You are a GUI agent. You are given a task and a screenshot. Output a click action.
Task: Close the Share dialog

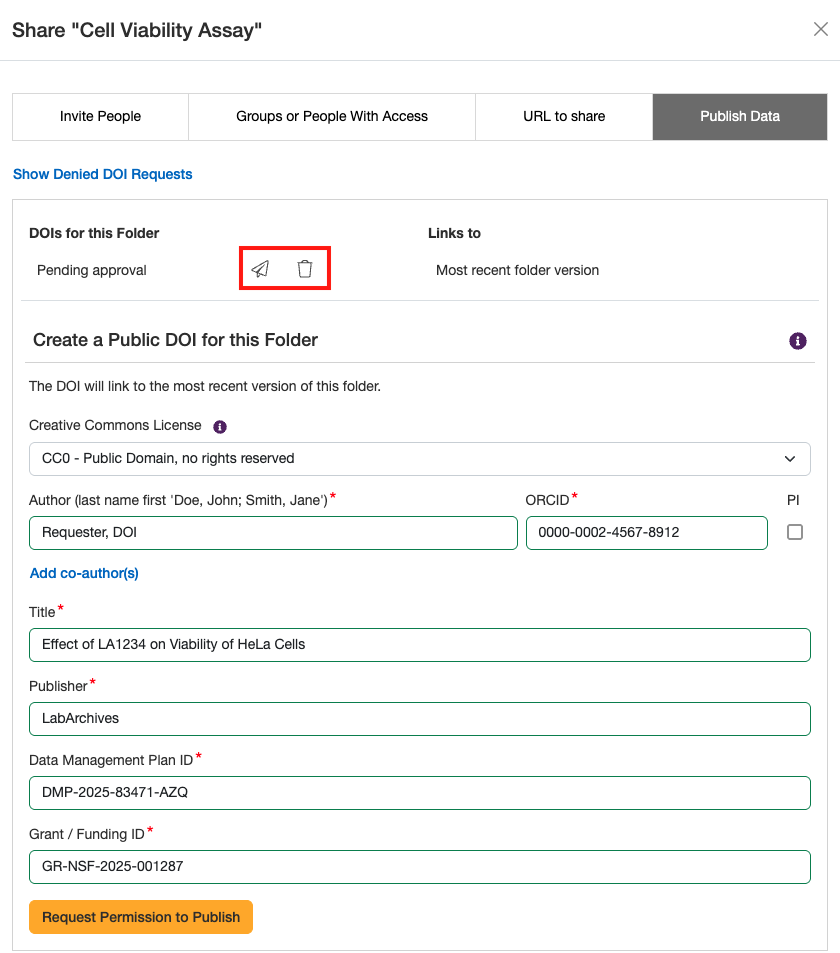822,29
